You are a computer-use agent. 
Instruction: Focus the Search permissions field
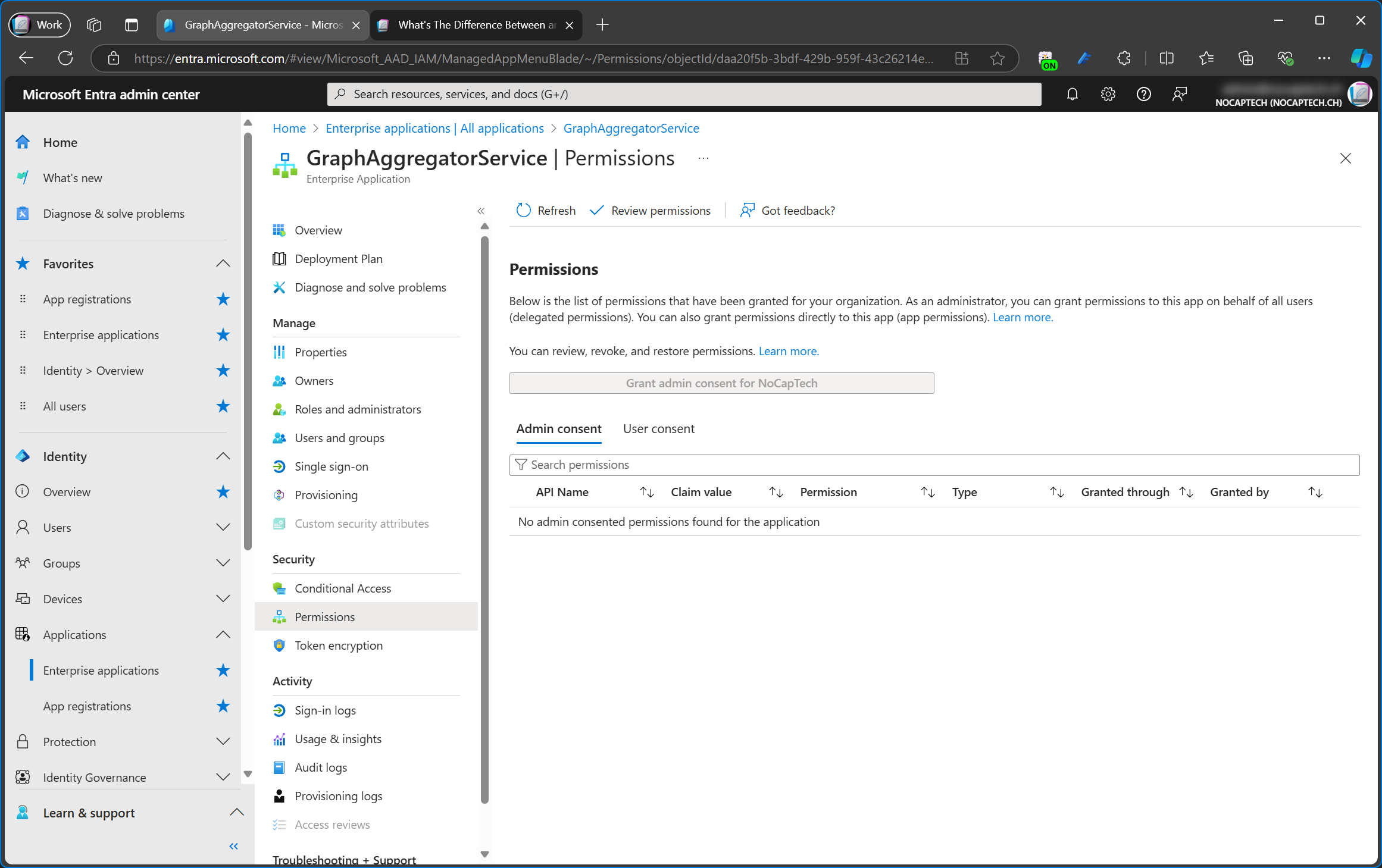pos(934,465)
